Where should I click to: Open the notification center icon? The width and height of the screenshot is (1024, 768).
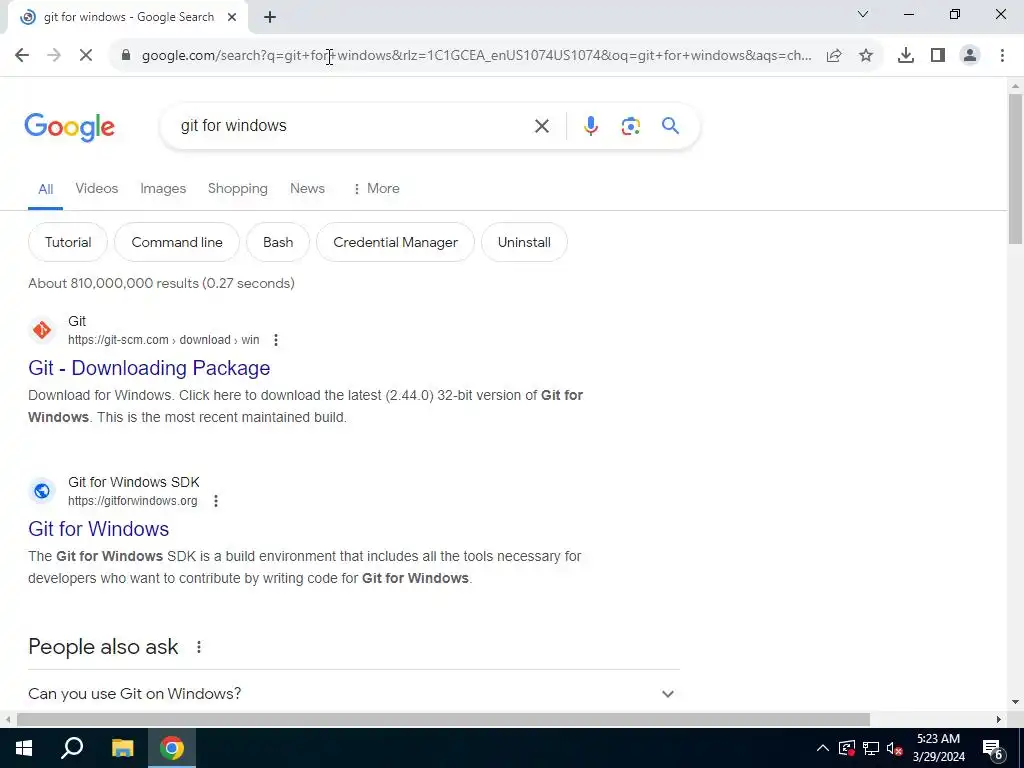click(993, 749)
